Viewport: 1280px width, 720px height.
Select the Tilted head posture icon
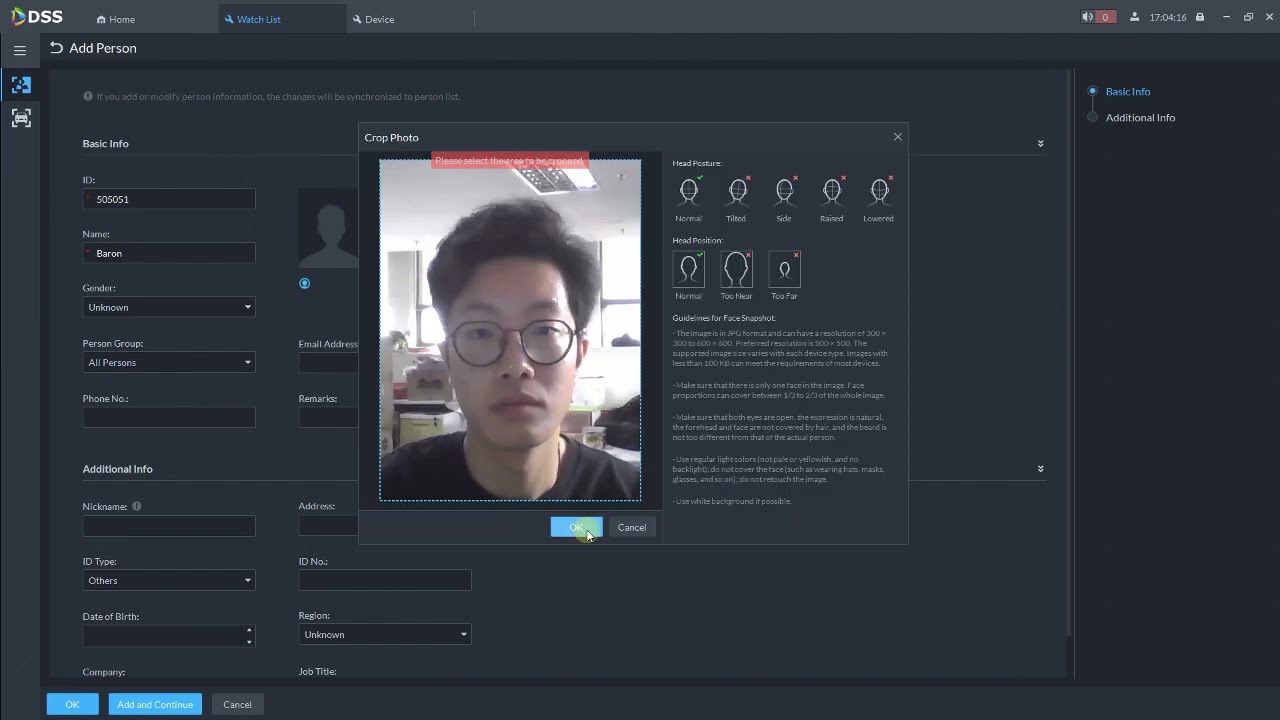click(x=737, y=191)
